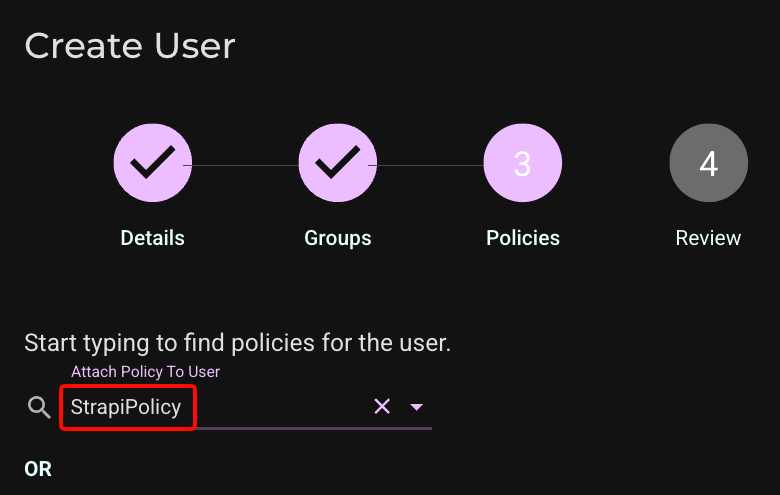Viewport: 780px width, 495px height.
Task: Click into the StrapiPolicy text field
Action: [128, 407]
